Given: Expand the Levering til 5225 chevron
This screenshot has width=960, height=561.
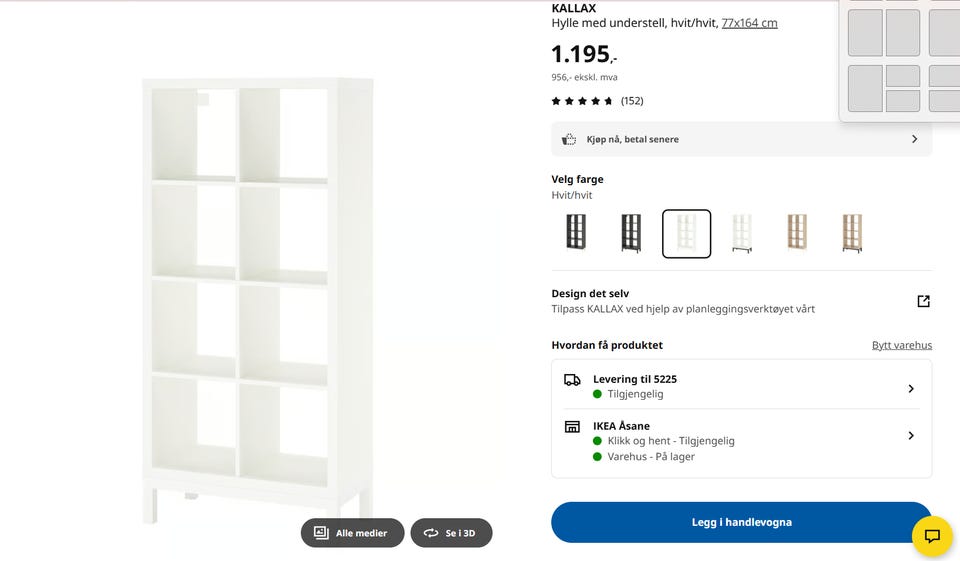Looking at the screenshot, I should (x=911, y=388).
